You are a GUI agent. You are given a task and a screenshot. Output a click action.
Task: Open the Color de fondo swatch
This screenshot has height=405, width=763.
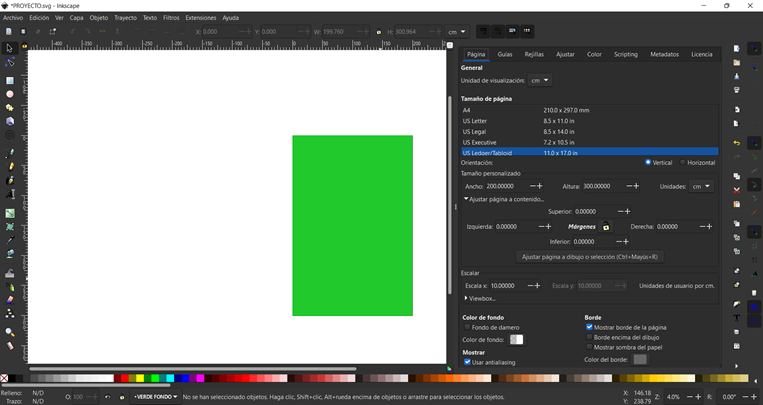click(516, 340)
